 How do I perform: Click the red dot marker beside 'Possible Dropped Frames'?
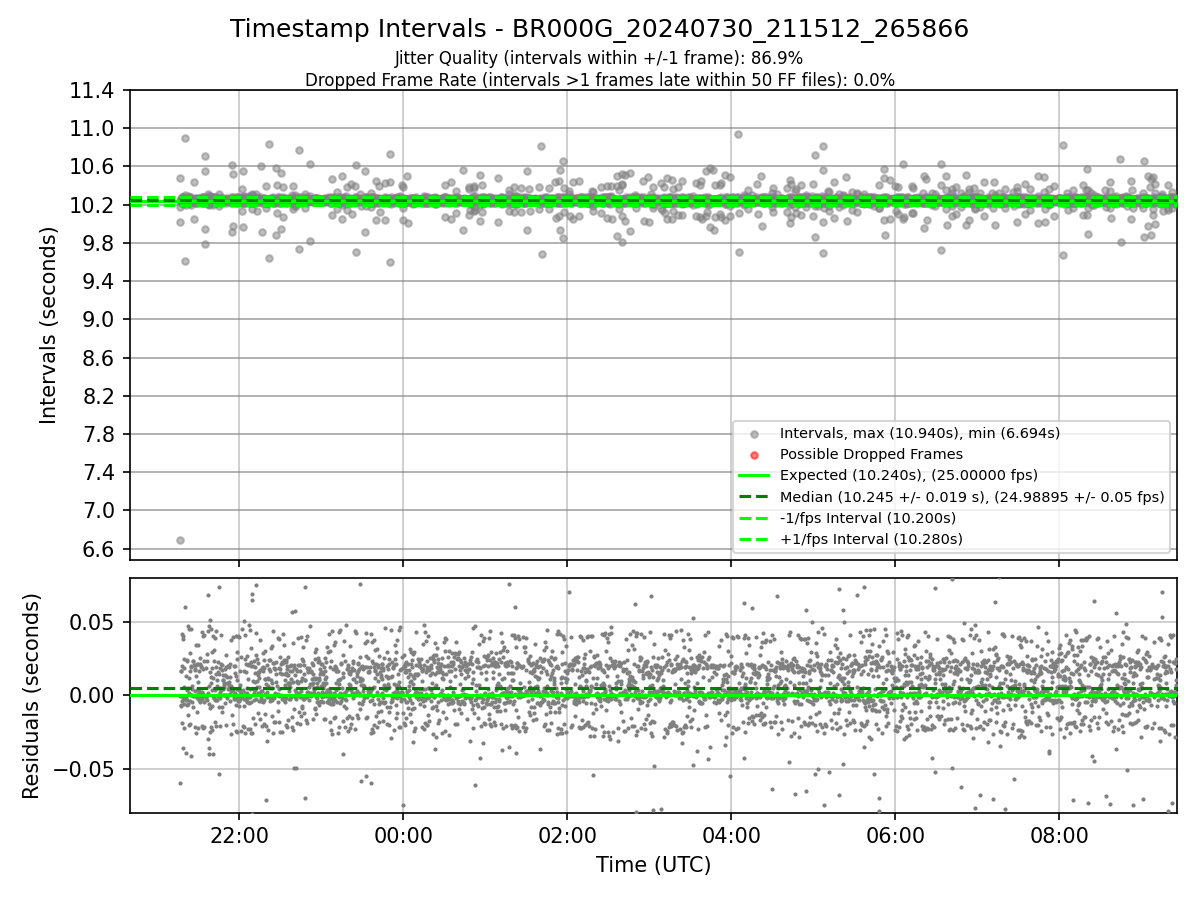pyautogui.click(x=754, y=455)
